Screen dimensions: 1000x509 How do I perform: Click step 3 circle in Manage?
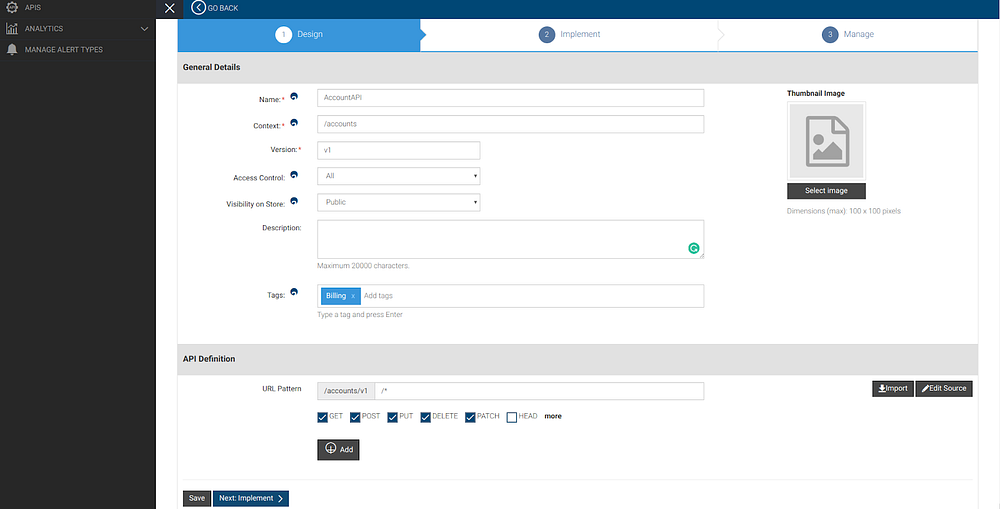coord(830,34)
